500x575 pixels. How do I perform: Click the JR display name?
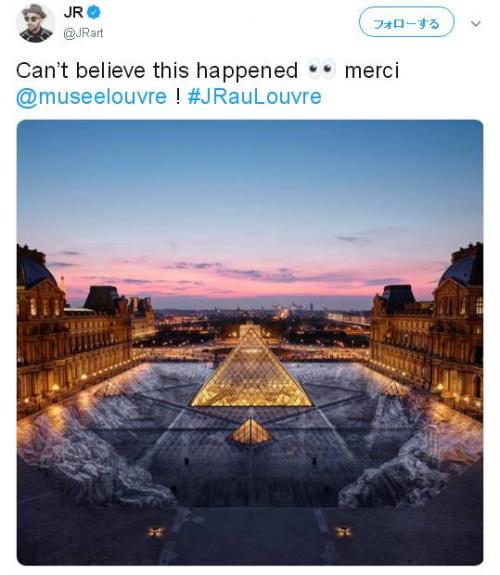coord(73,13)
